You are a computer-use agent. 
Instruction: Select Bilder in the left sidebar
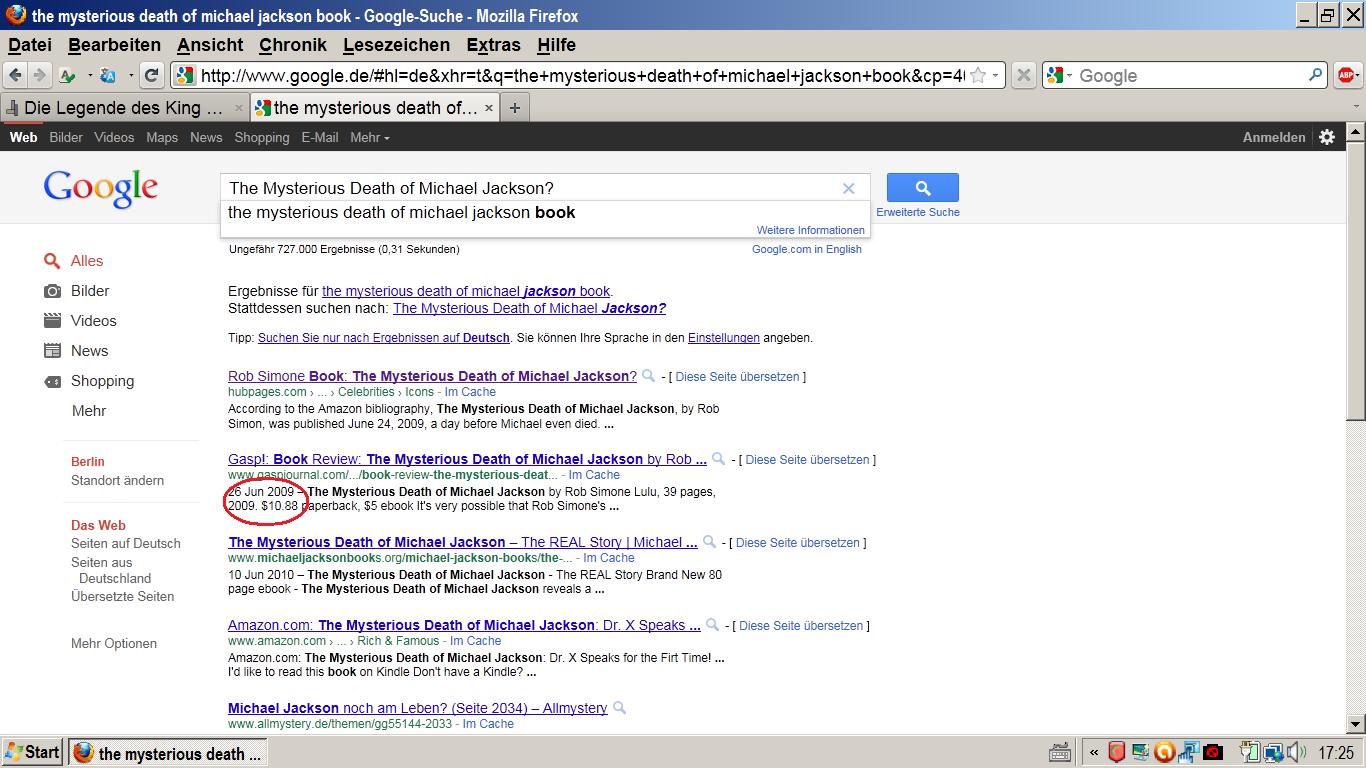tap(90, 291)
